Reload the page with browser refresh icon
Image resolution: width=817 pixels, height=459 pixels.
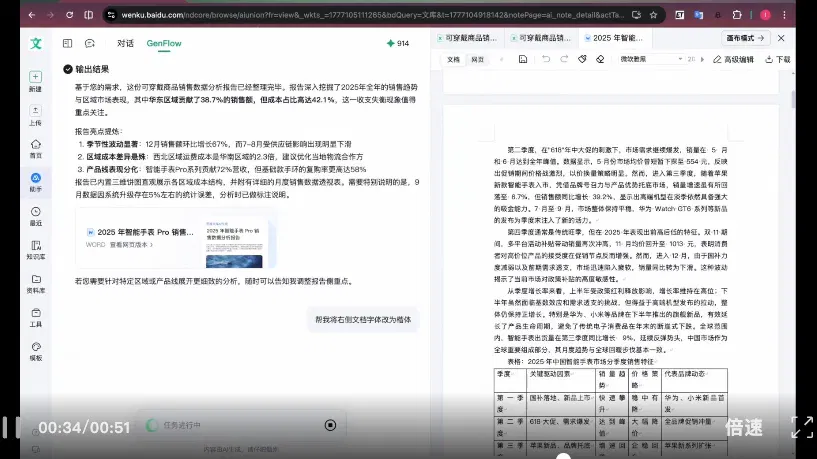click(69, 15)
